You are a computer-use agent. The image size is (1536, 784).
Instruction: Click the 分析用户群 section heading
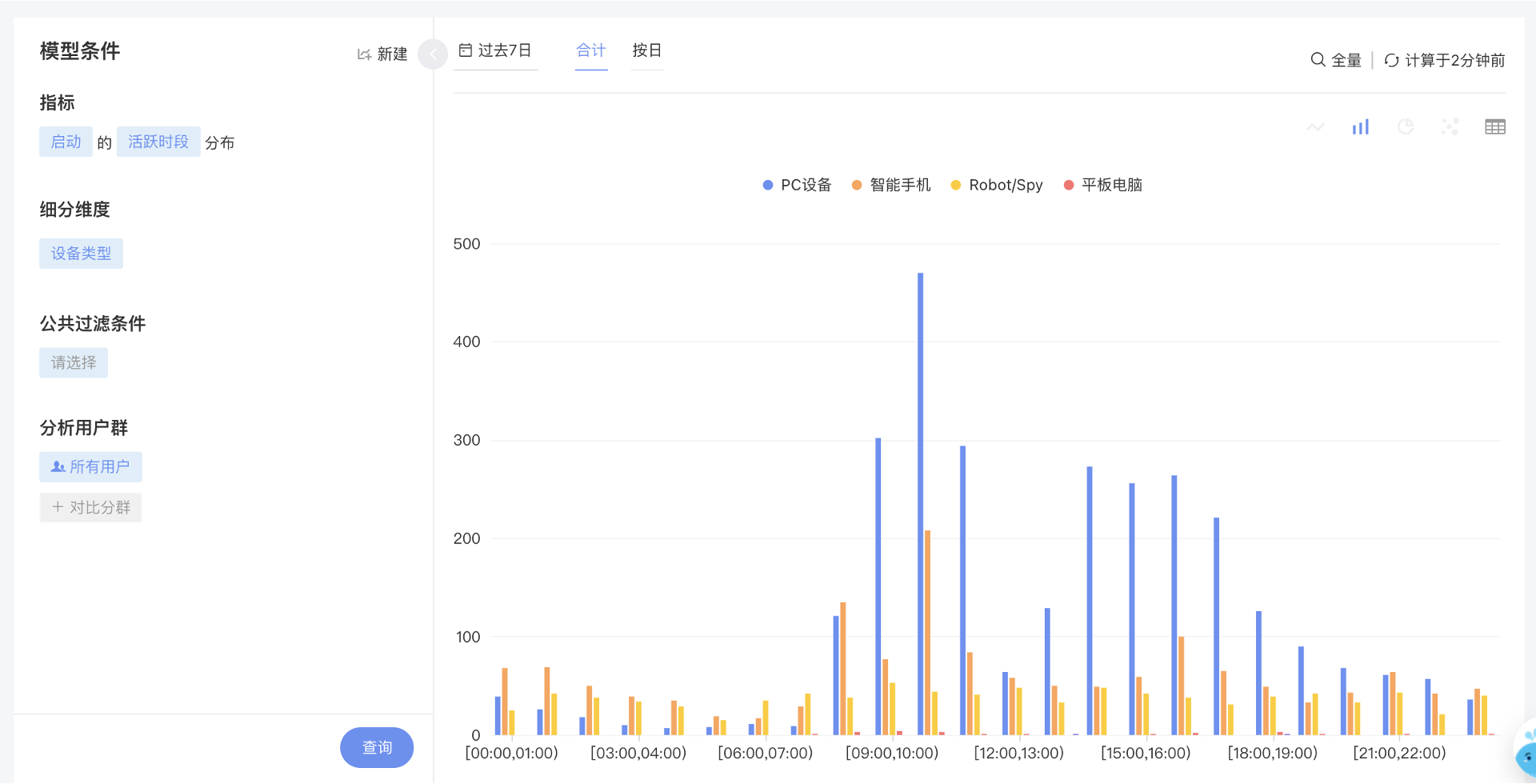(x=84, y=428)
